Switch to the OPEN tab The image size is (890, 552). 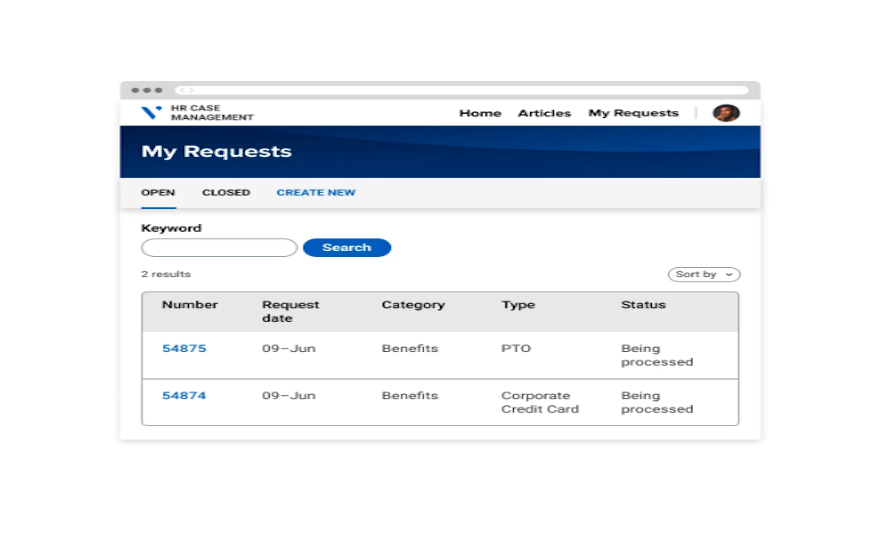point(158,192)
